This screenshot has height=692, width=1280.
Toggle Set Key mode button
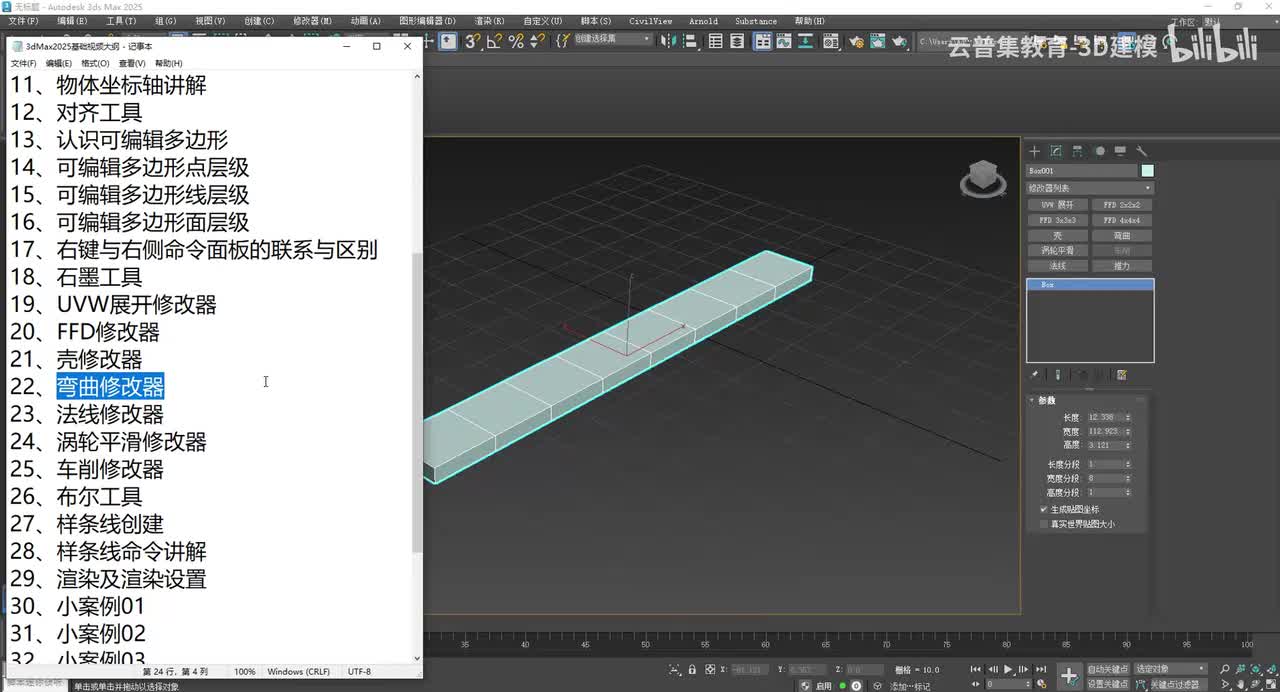(1108, 684)
